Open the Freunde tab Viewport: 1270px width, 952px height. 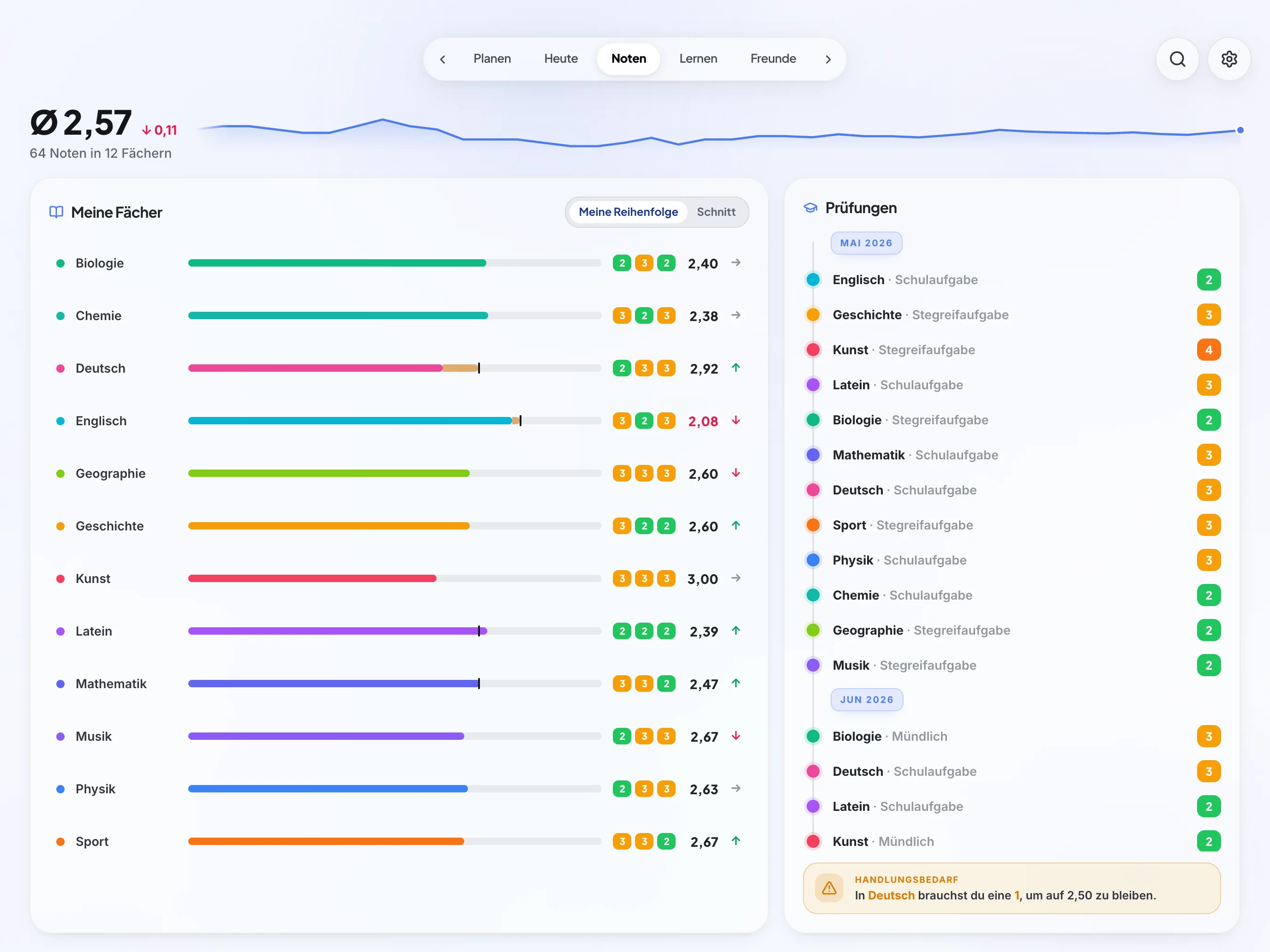773,59
